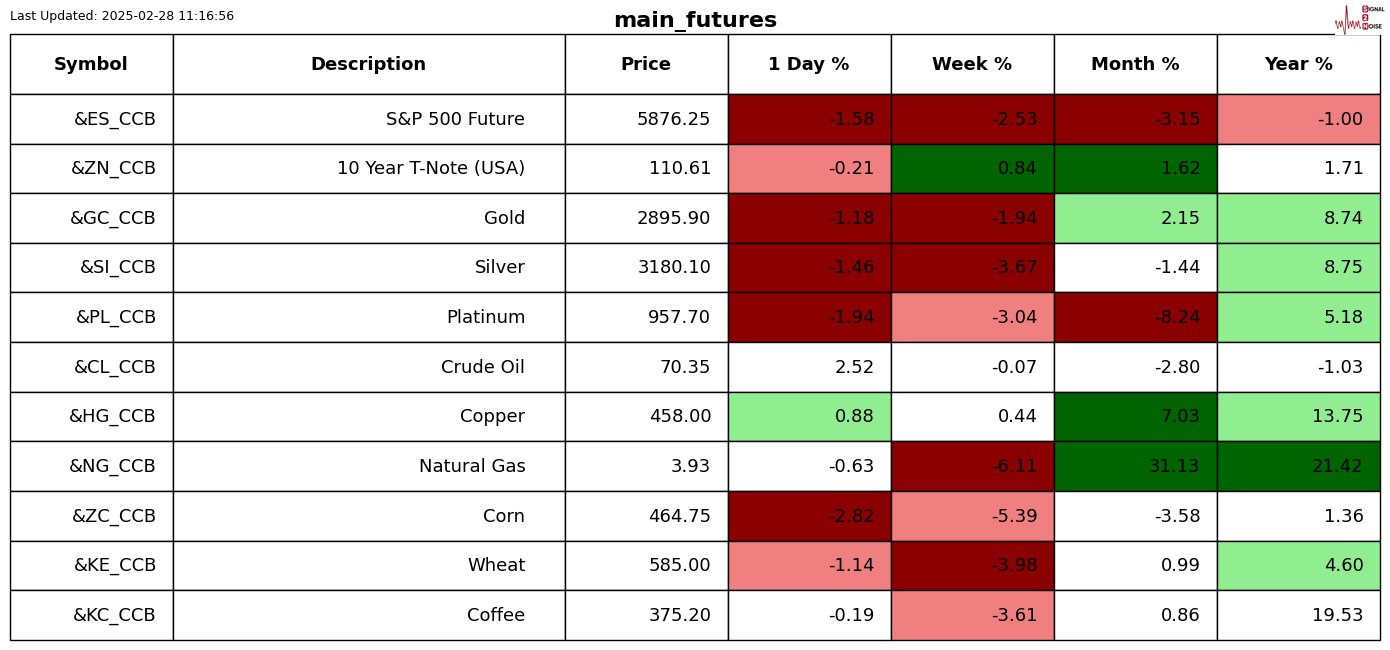The height and width of the screenshot is (650, 1390).
Task: Click the green Natural Gas Year % cell
Action: click(1298, 466)
